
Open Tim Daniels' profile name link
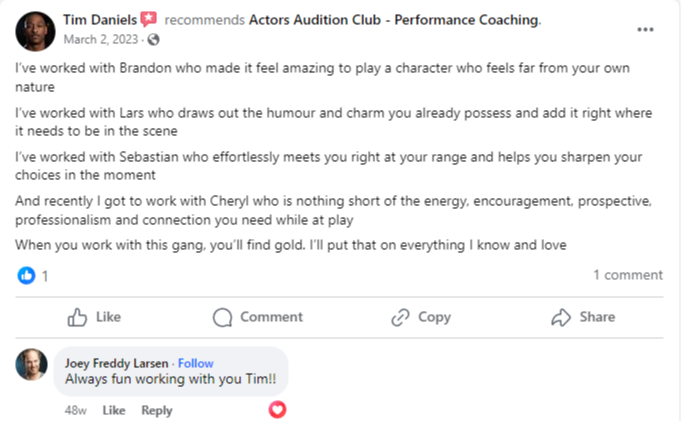pyautogui.click(x=99, y=19)
